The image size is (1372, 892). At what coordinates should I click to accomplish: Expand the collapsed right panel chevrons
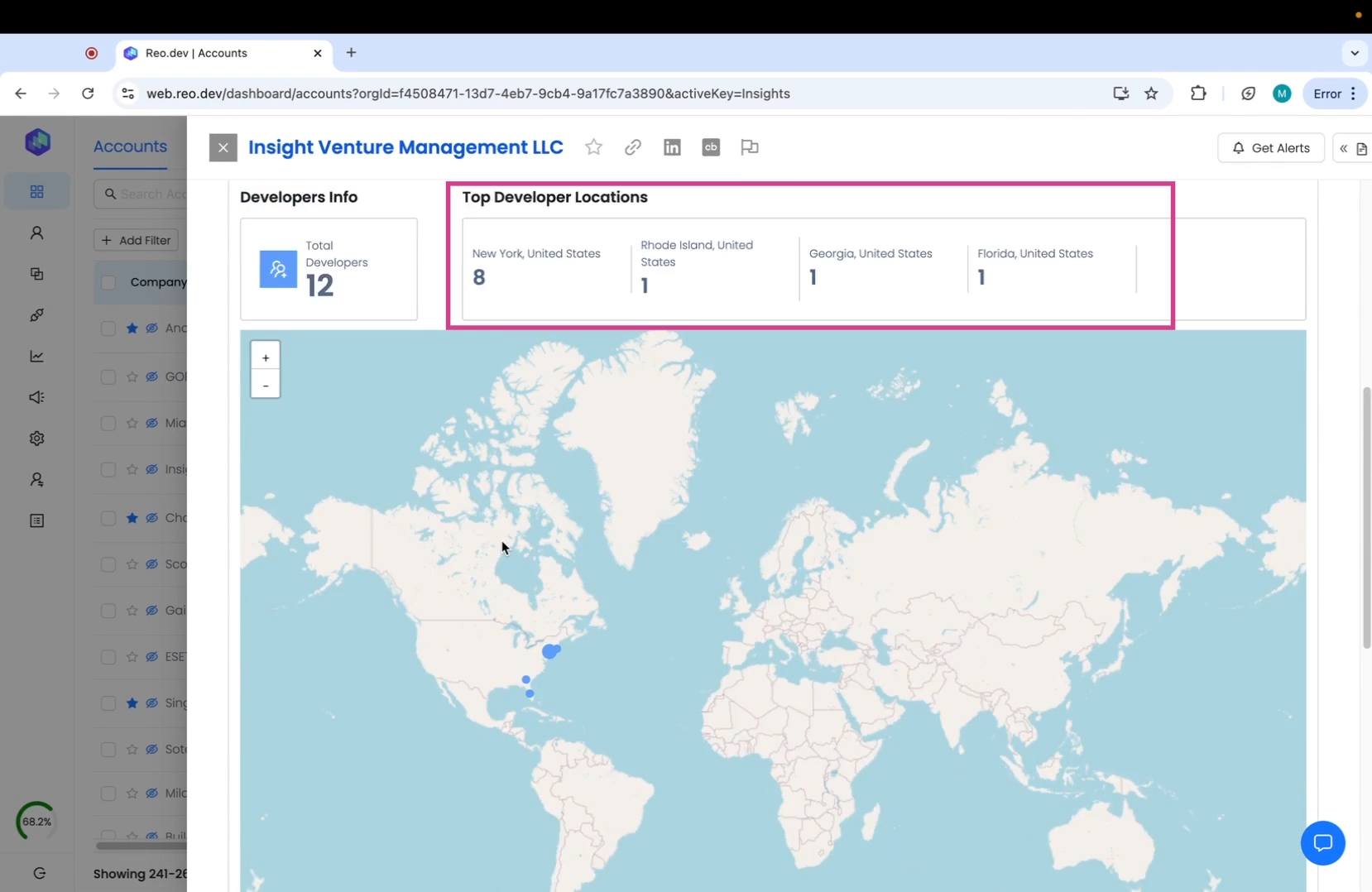[x=1343, y=148]
